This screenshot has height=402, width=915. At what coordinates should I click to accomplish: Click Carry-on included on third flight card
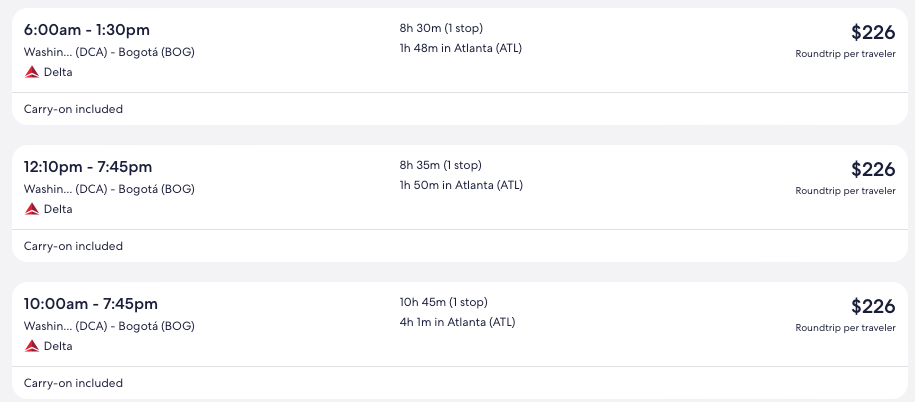73,383
